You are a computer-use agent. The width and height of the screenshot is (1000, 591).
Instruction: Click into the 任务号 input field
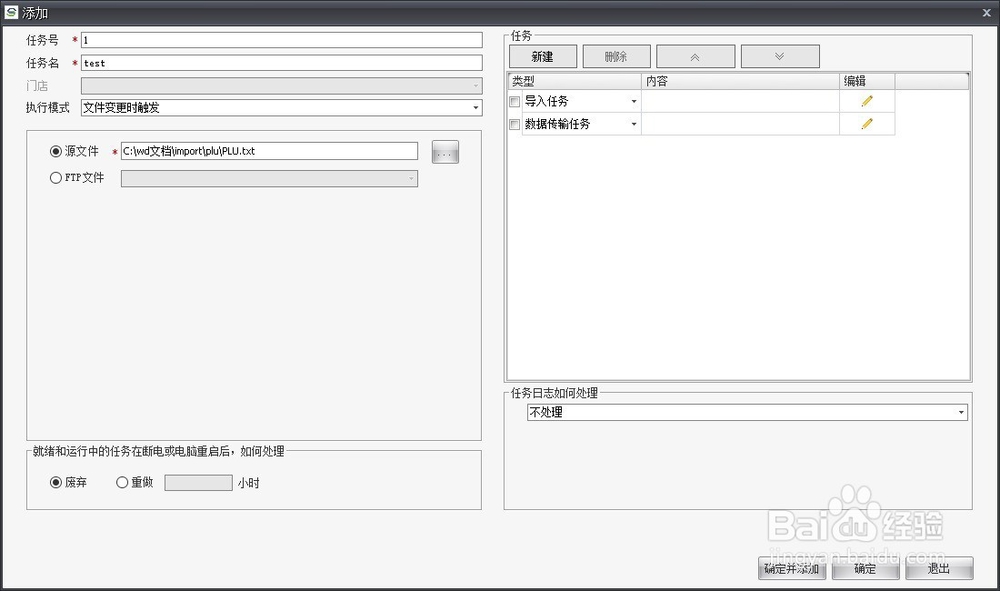[281, 40]
